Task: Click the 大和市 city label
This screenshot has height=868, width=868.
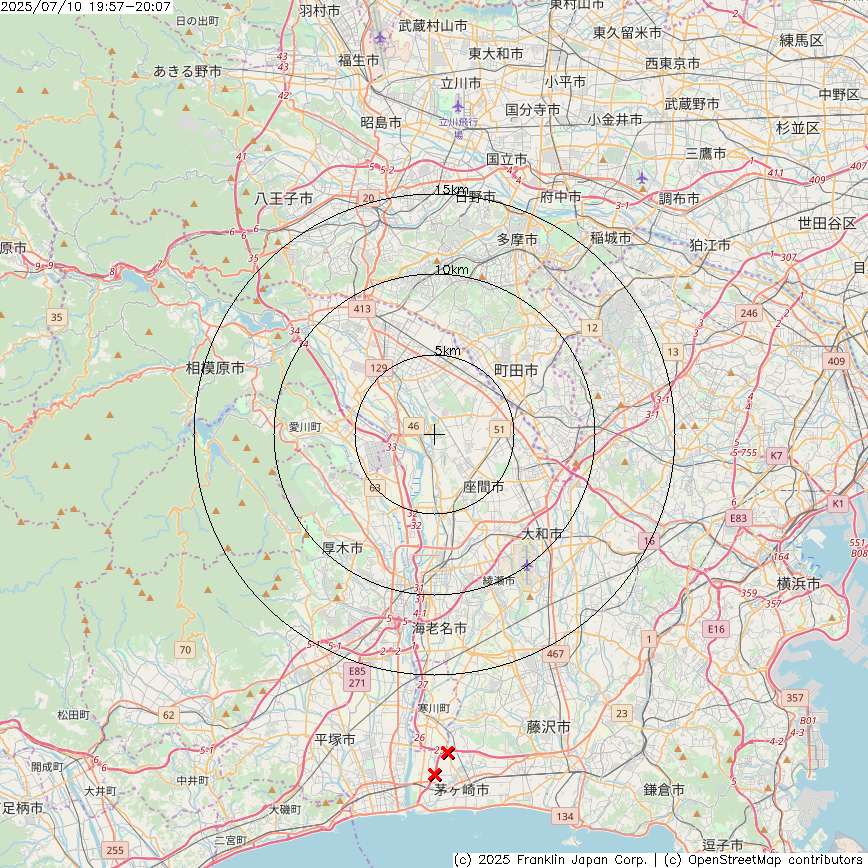Action: [542, 534]
